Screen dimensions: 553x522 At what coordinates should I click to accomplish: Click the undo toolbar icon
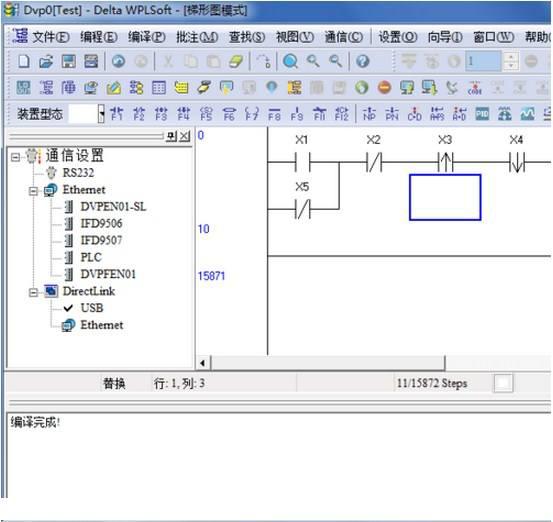(118, 61)
